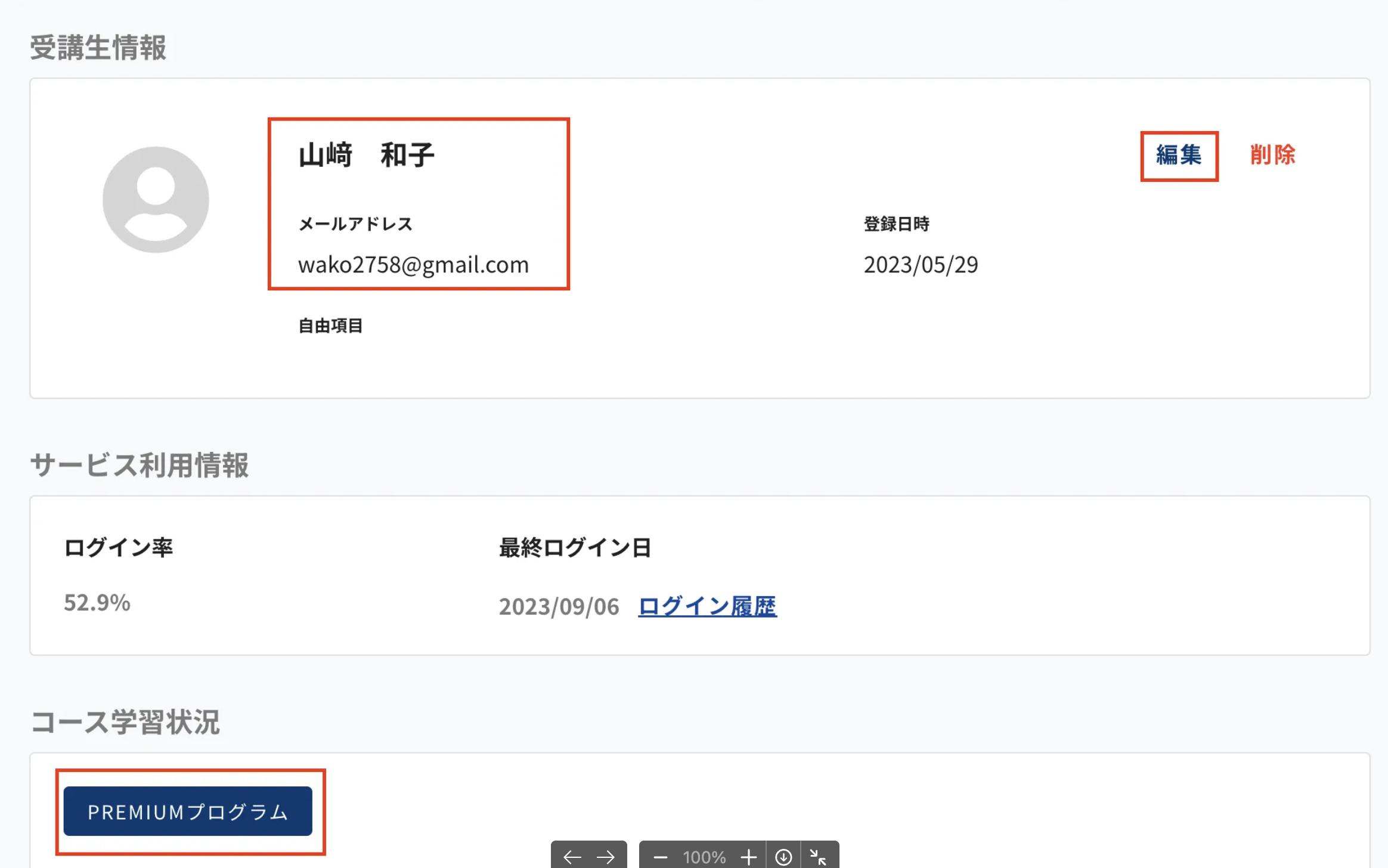The height and width of the screenshot is (868, 1388).
Task: Click the 100% zoom level indicator
Action: click(704, 857)
